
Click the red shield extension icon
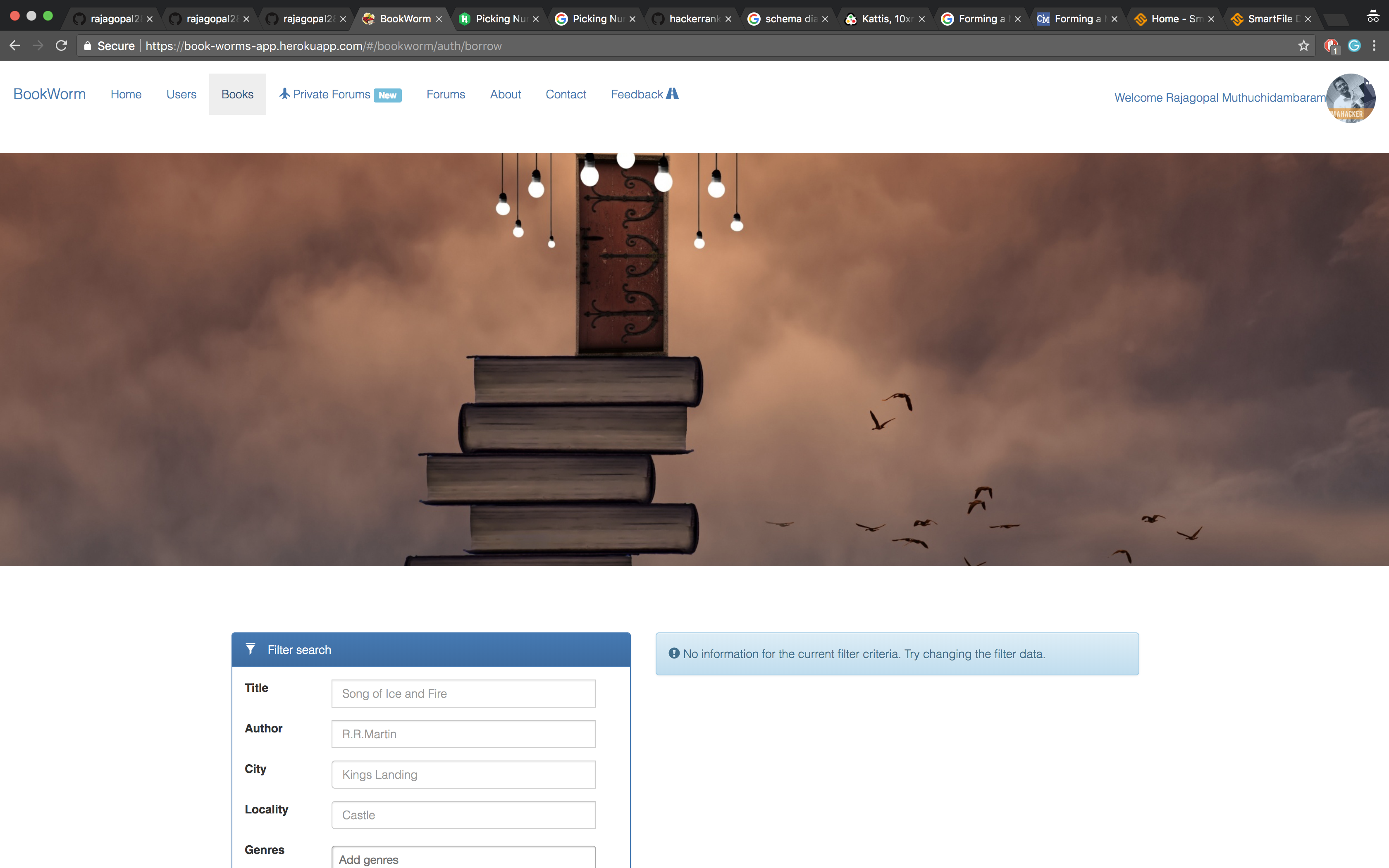coord(1330,45)
